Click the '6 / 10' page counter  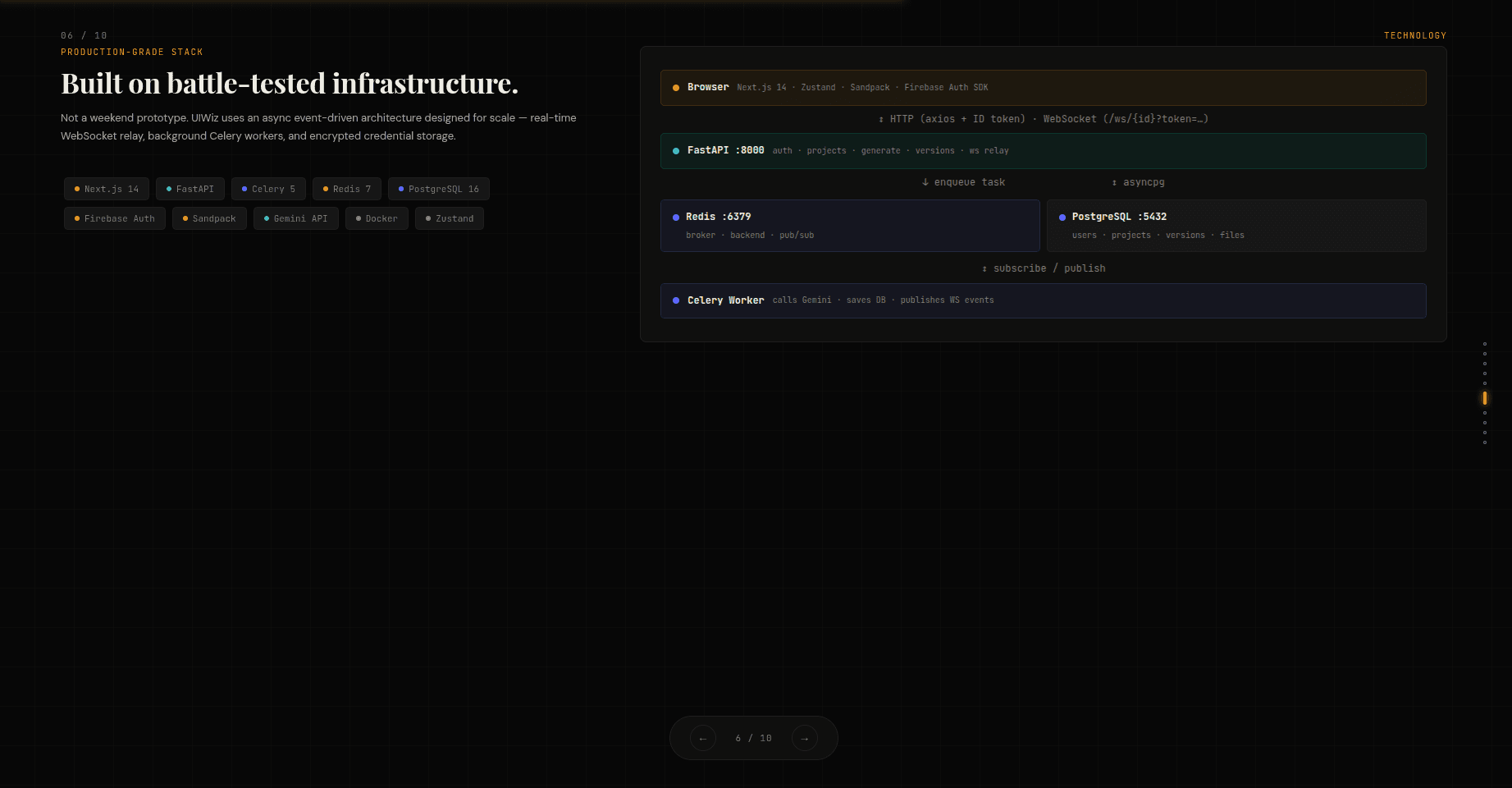754,738
